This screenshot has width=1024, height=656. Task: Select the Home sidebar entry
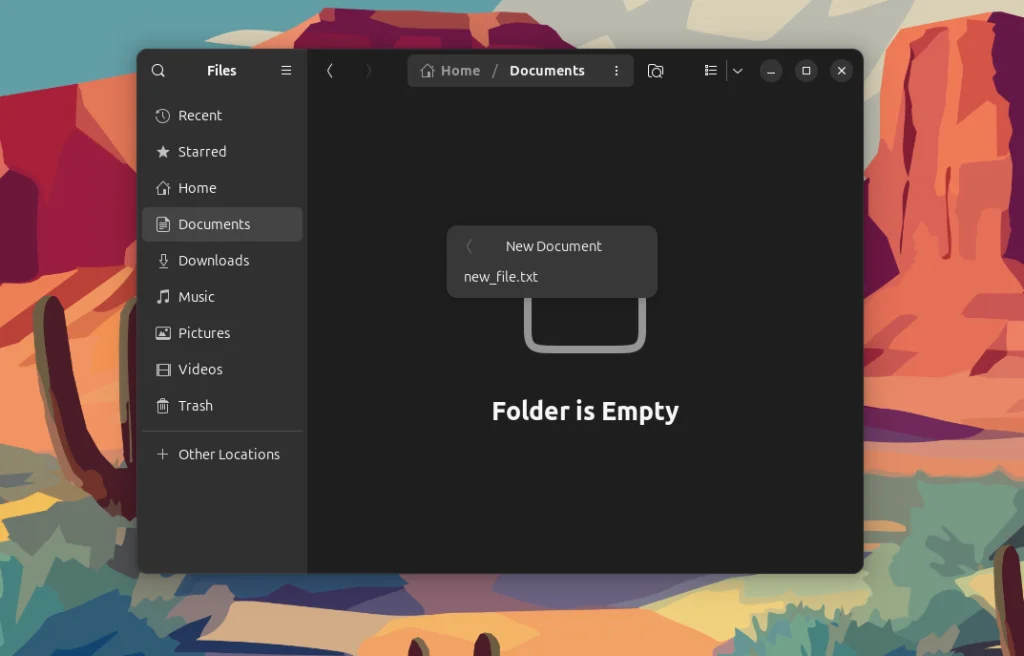coord(197,188)
